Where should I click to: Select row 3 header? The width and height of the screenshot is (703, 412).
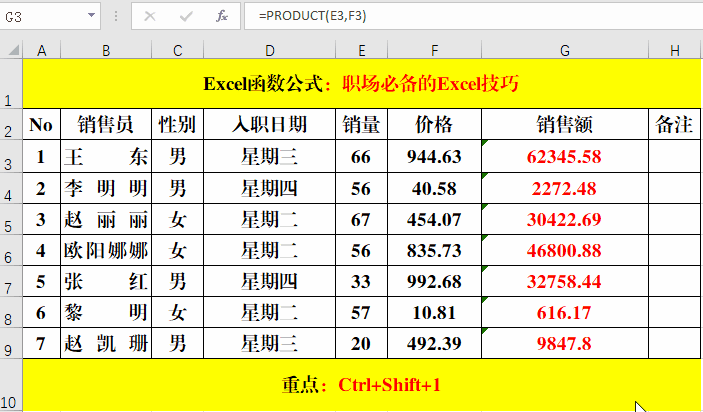click(x=11, y=156)
